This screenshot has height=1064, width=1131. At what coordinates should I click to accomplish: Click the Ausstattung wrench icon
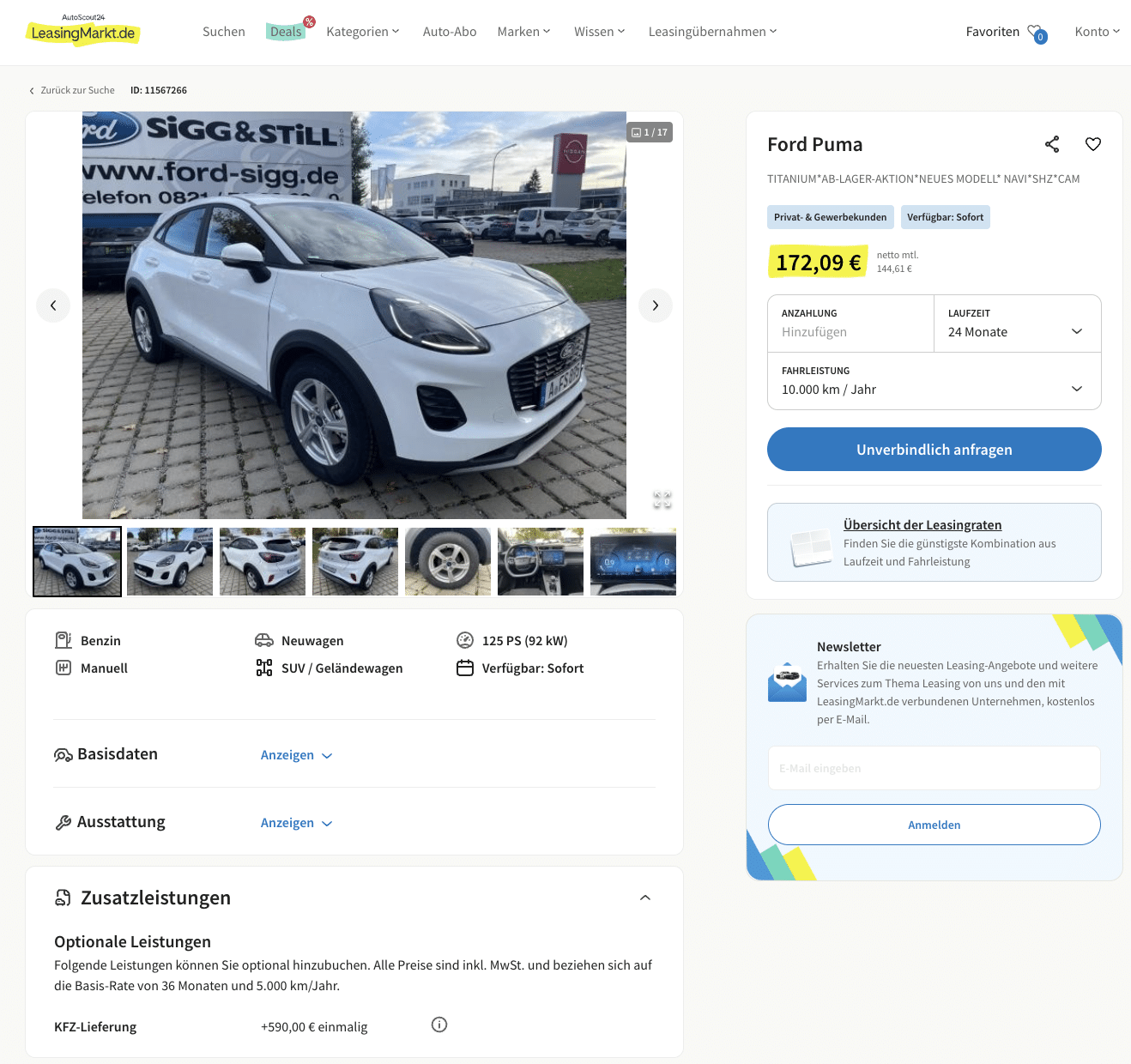point(64,823)
